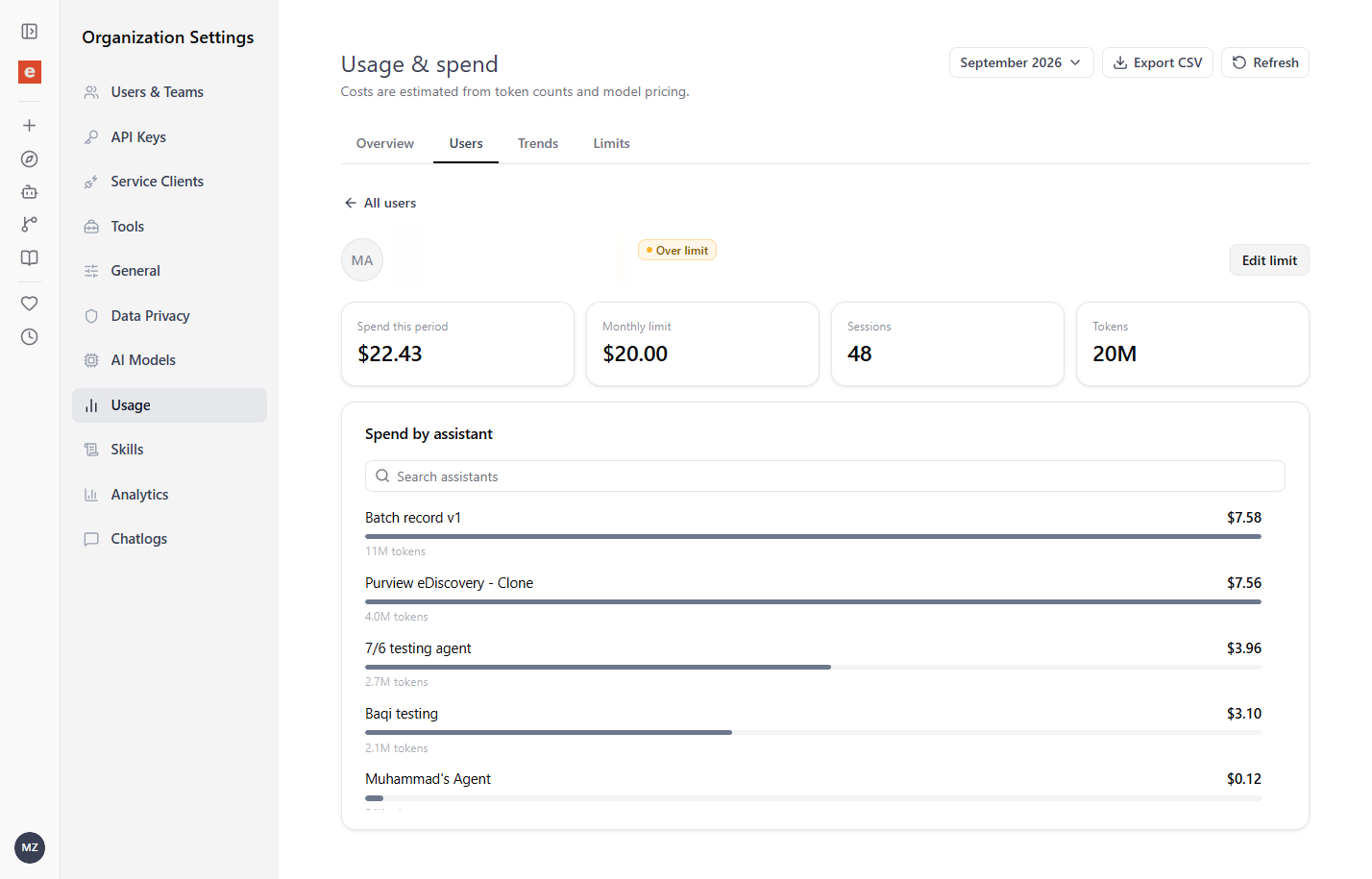Click the chip icon beside AI Models

pyautogui.click(x=91, y=360)
